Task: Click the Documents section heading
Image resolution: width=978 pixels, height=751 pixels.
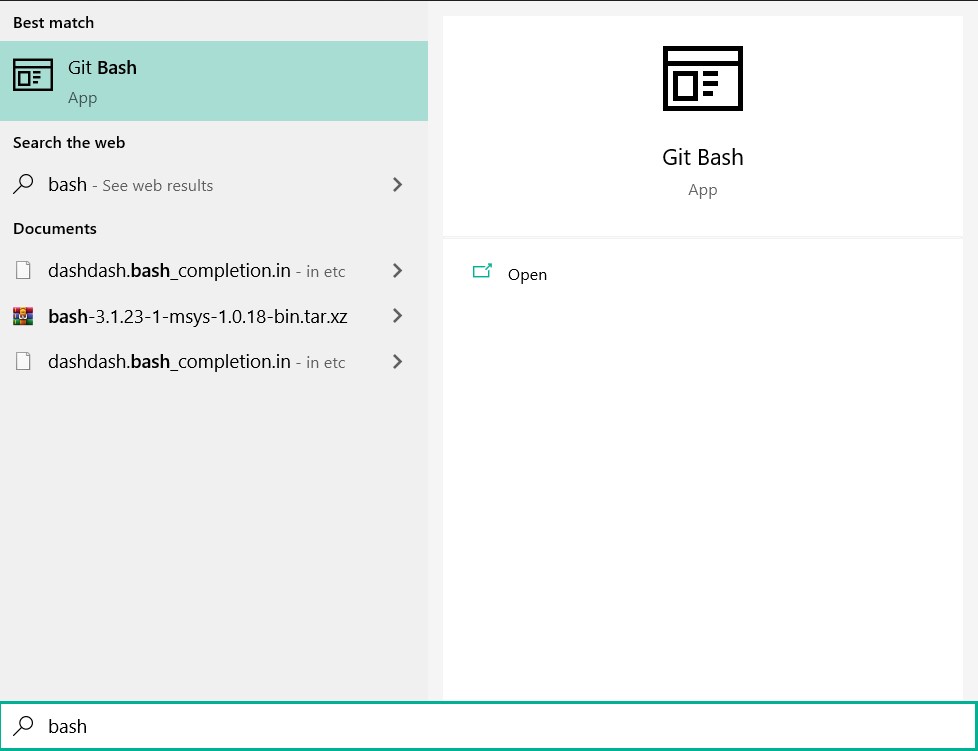Action: [55, 228]
